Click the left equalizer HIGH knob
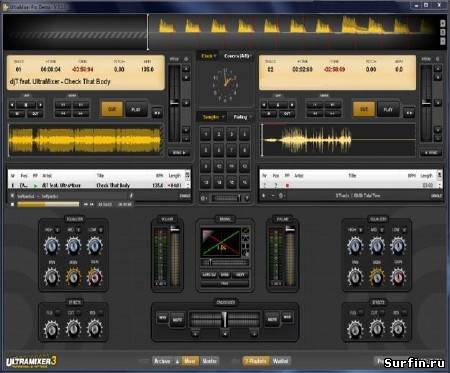Viewport: 450px width, 373px height. (x=51, y=246)
